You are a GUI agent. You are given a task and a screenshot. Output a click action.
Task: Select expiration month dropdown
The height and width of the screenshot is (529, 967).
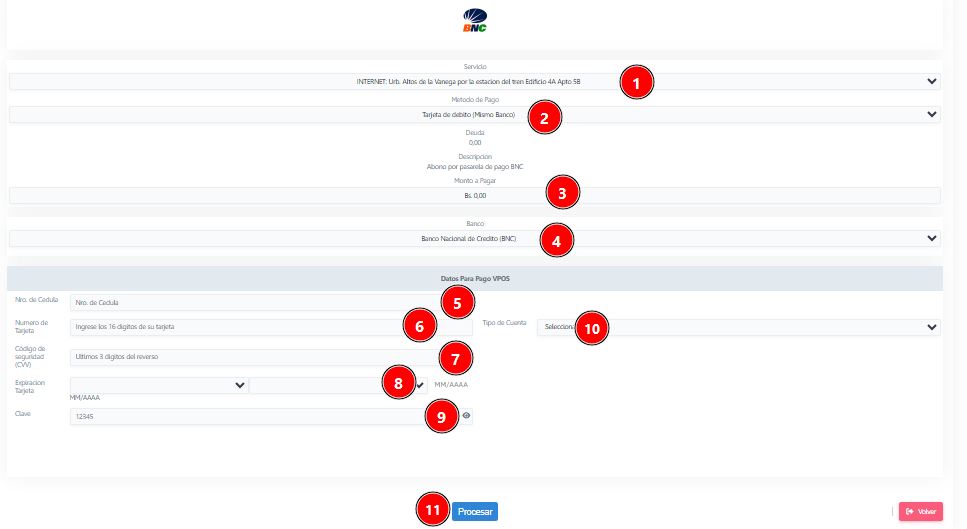[158, 385]
